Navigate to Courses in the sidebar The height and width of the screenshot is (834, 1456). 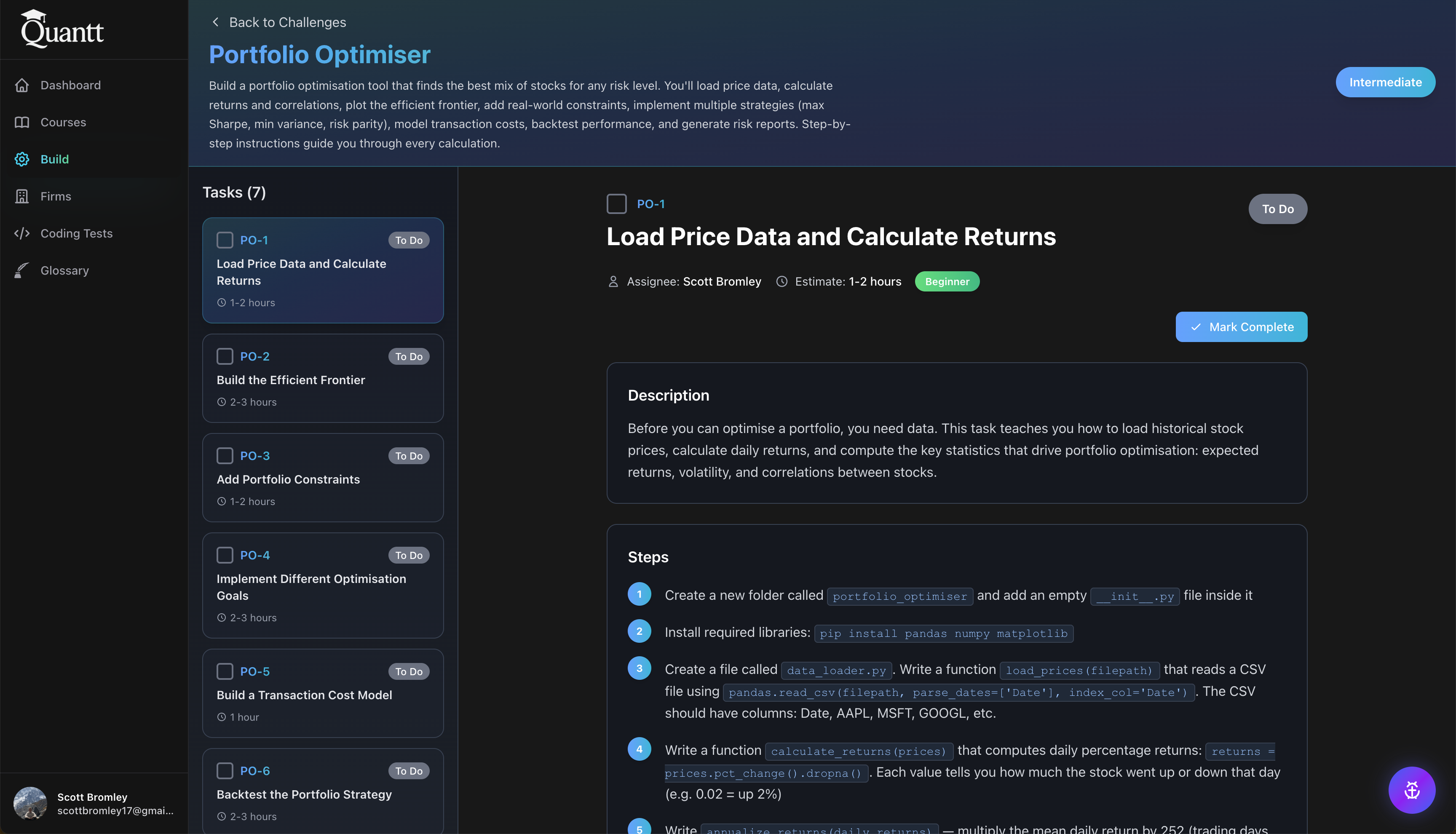[63, 122]
